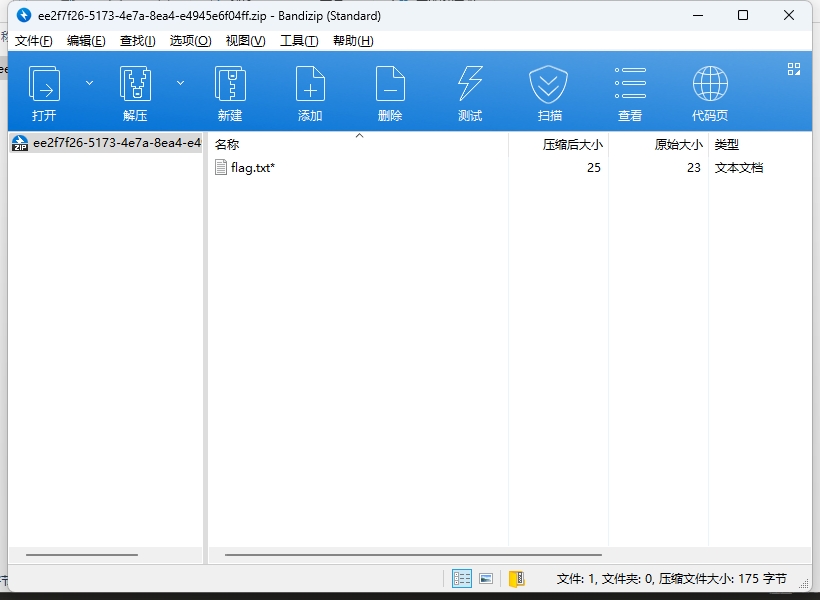Screen dimensions: 820x600
Task: Click the 解压 (Extract) toolbar icon
Action: pos(135,84)
